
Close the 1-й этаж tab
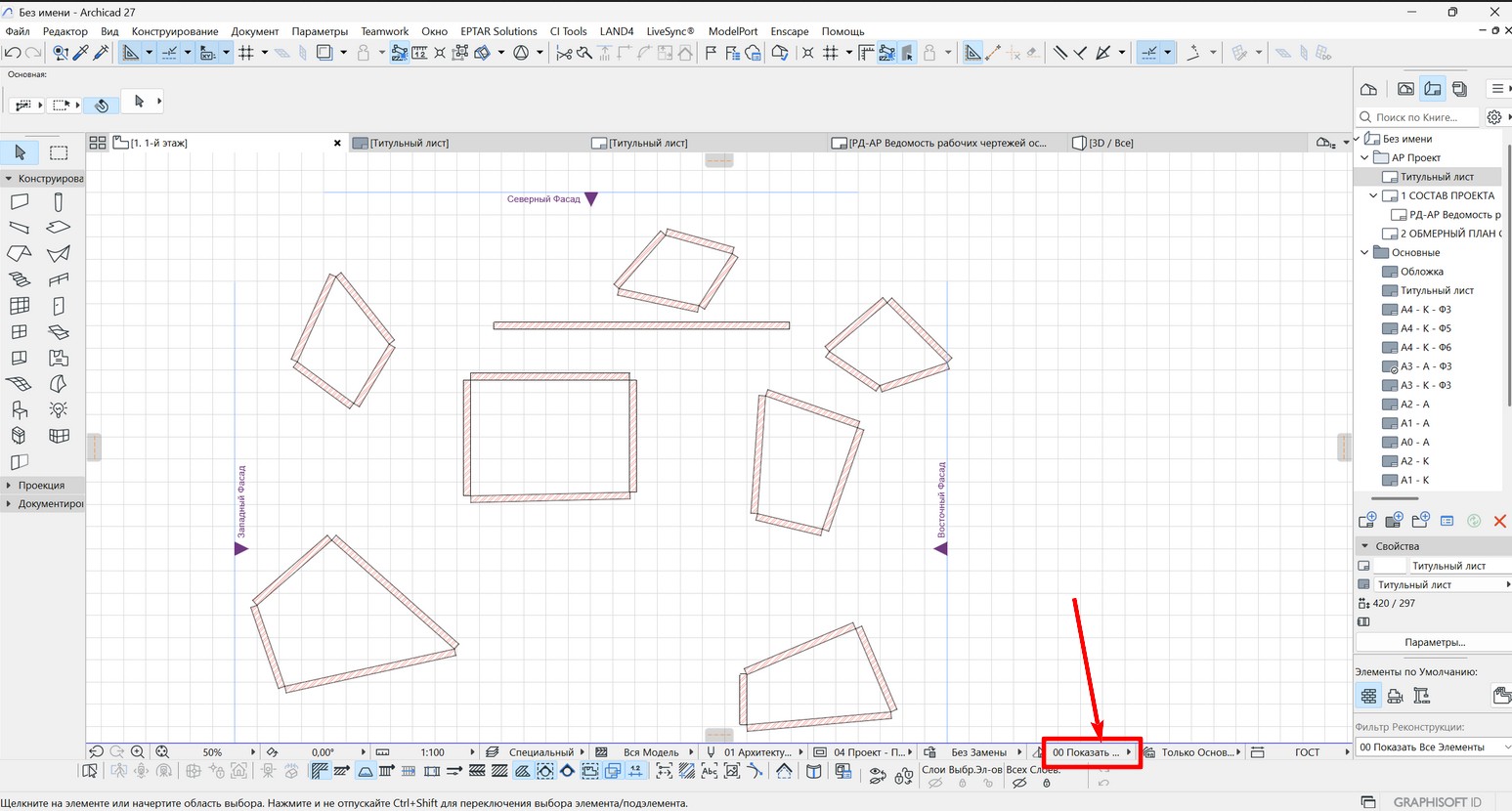[x=337, y=143]
